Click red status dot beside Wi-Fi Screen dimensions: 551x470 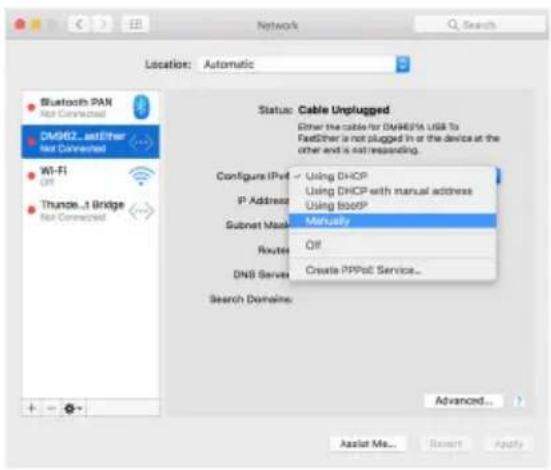click(x=32, y=175)
